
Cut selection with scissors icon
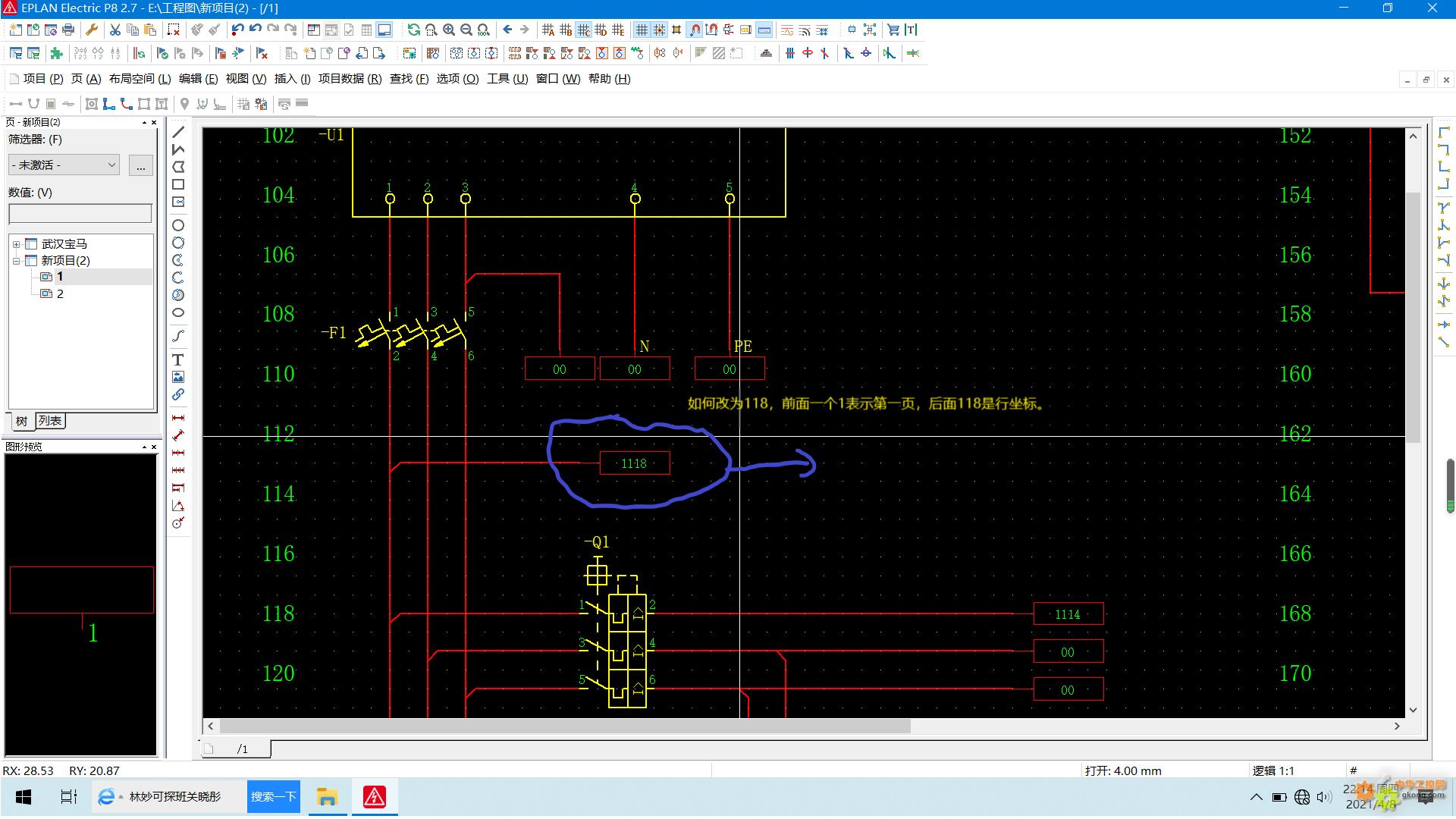(115, 30)
